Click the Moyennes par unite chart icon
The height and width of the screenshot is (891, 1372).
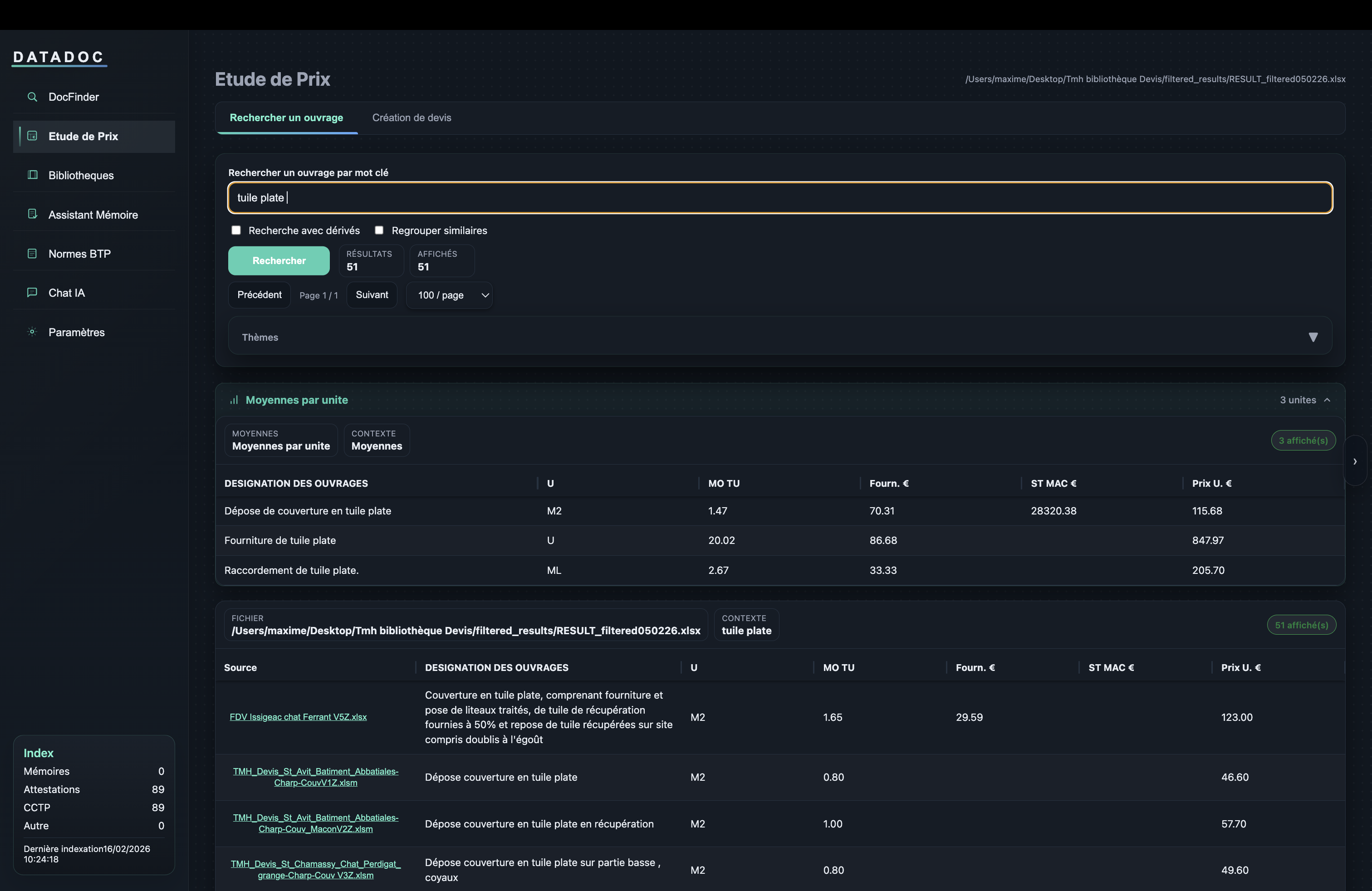[234, 400]
